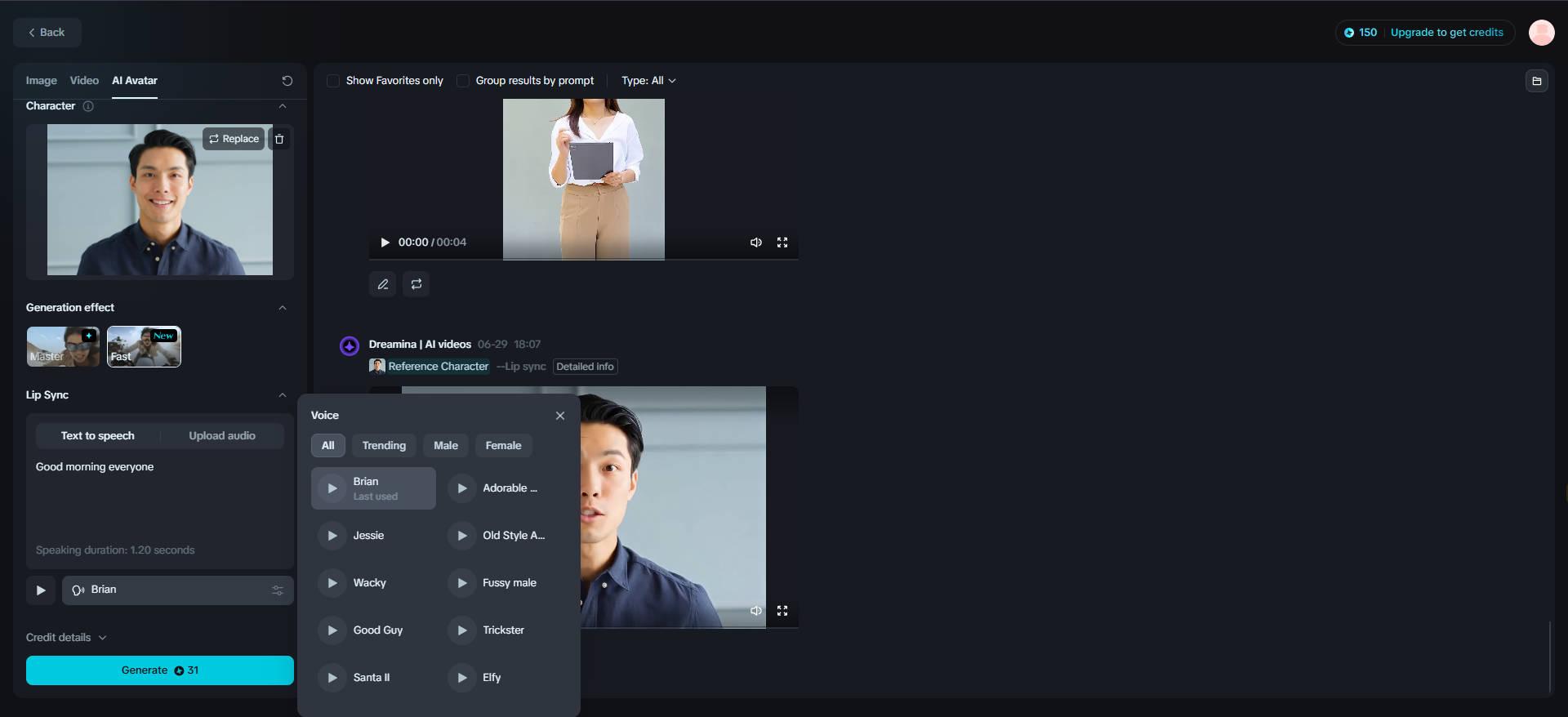Play the Fussy male voice sample
Image resolution: width=1568 pixels, height=717 pixels.
461,583
